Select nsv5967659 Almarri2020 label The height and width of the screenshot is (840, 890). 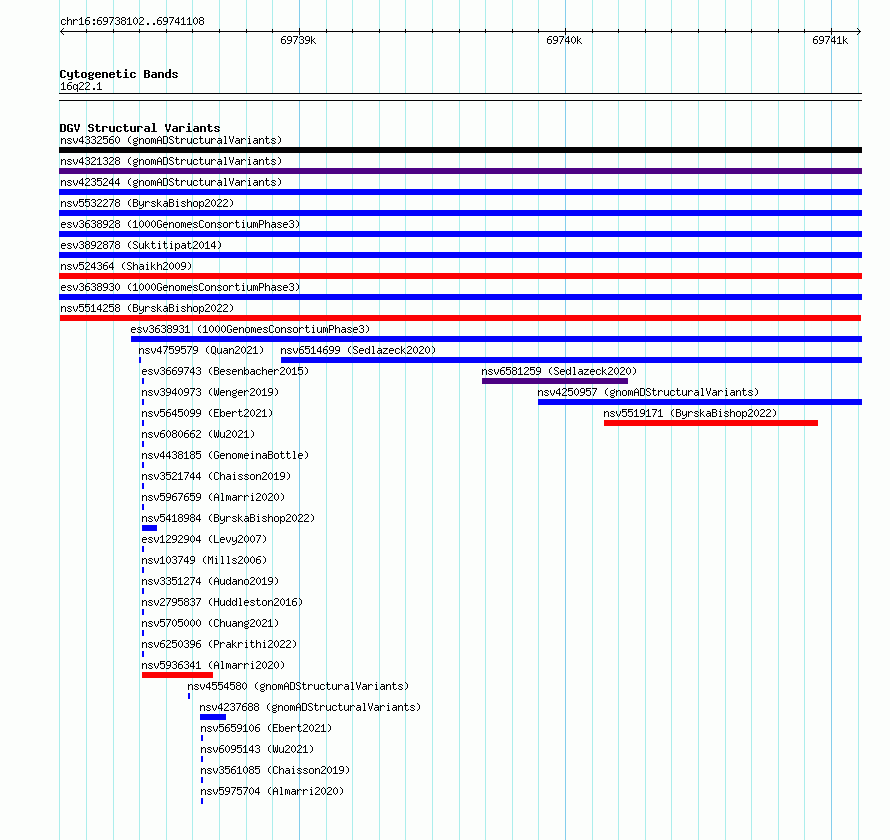(x=213, y=497)
